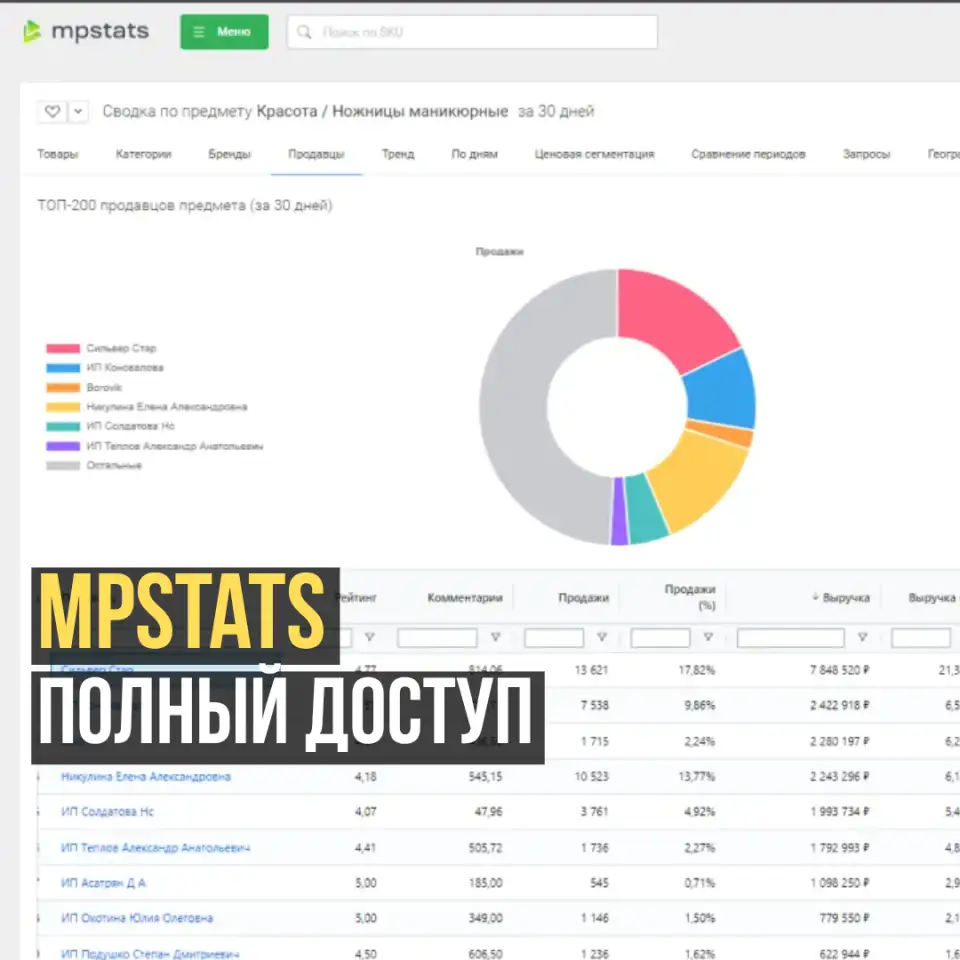Open the green Меню button
This screenshot has width=960, height=960.
click(224, 32)
